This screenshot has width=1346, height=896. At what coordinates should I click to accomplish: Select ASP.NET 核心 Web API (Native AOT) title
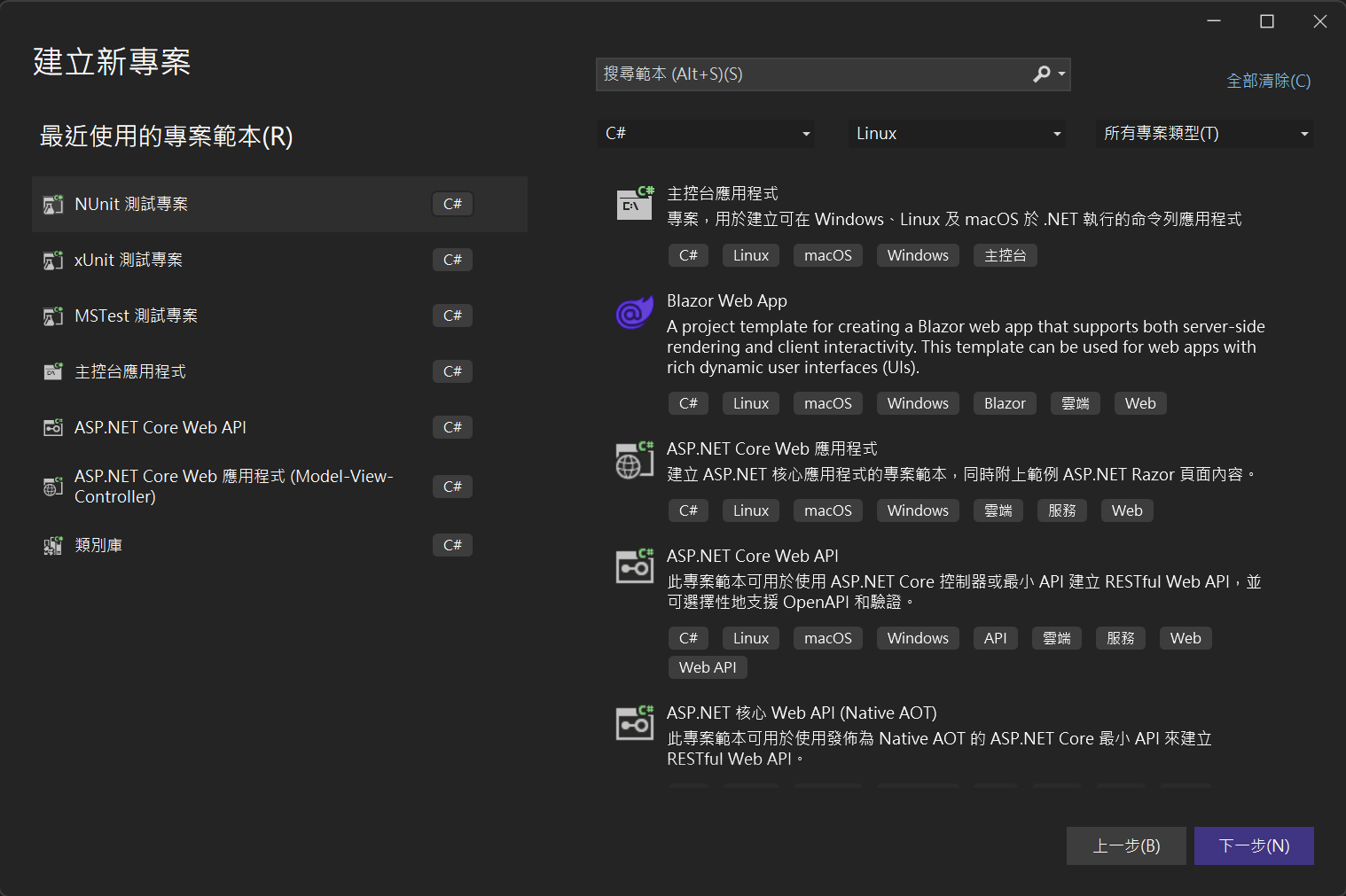point(802,713)
